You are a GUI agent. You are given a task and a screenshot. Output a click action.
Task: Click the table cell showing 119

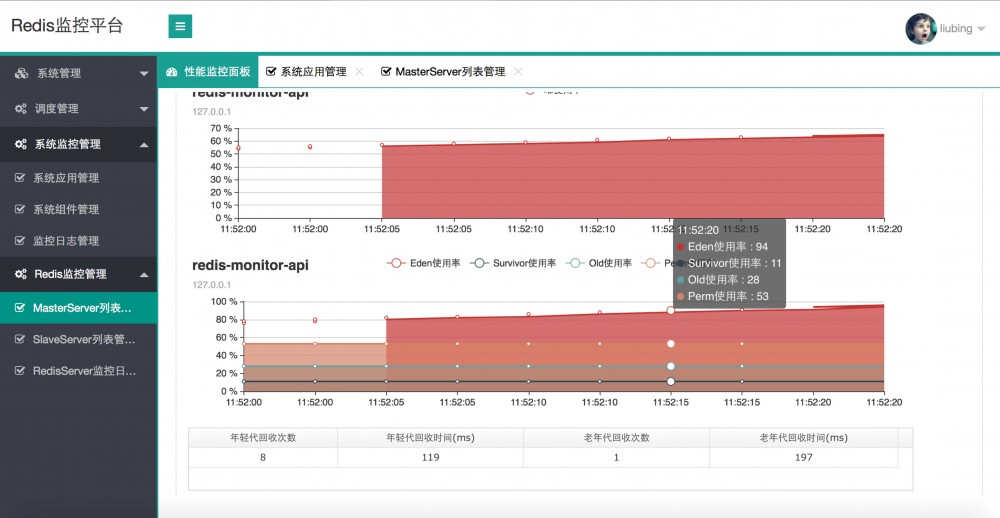[430, 457]
